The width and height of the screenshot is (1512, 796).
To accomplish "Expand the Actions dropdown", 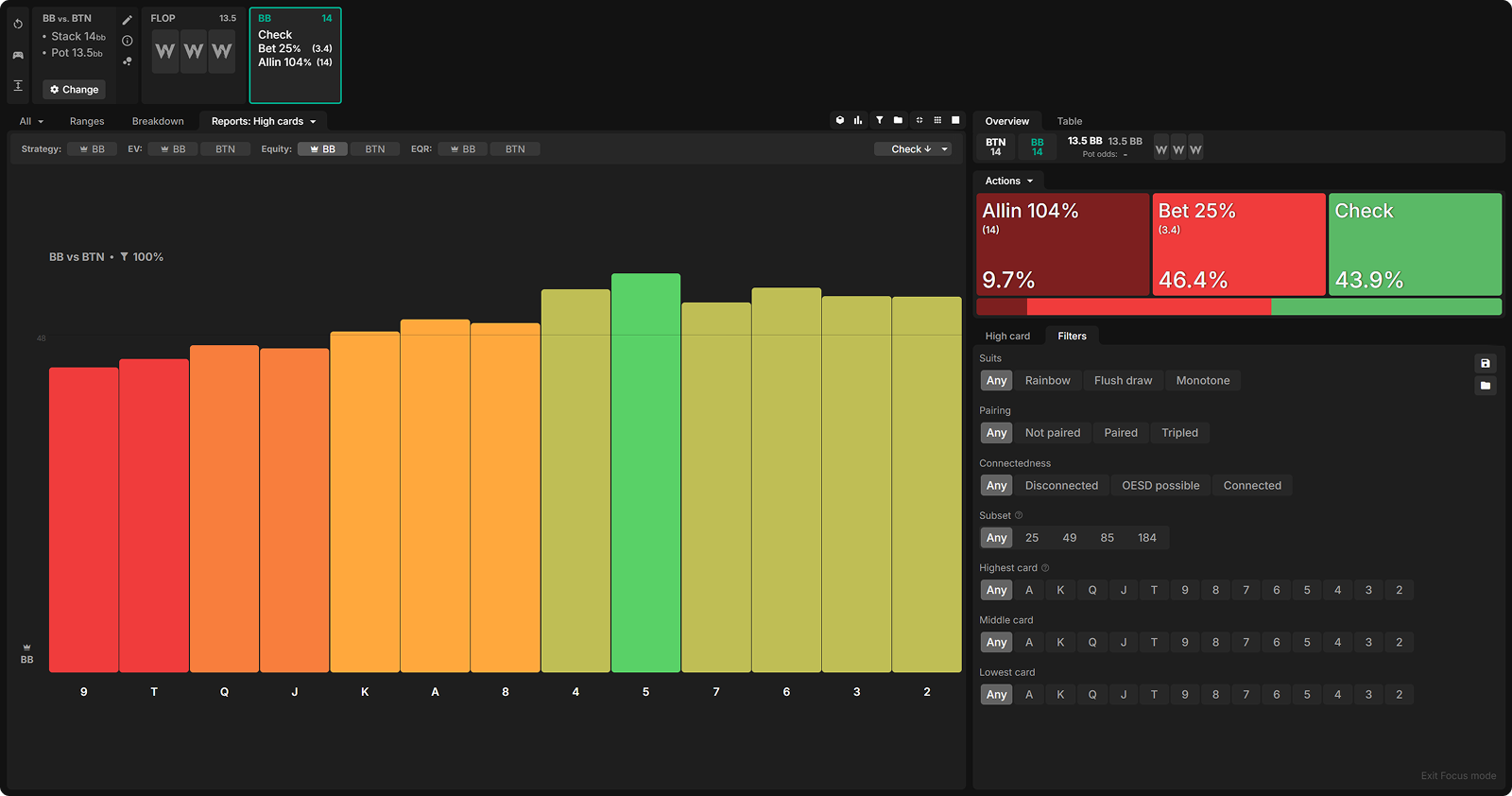I will (x=1008, y=181).
